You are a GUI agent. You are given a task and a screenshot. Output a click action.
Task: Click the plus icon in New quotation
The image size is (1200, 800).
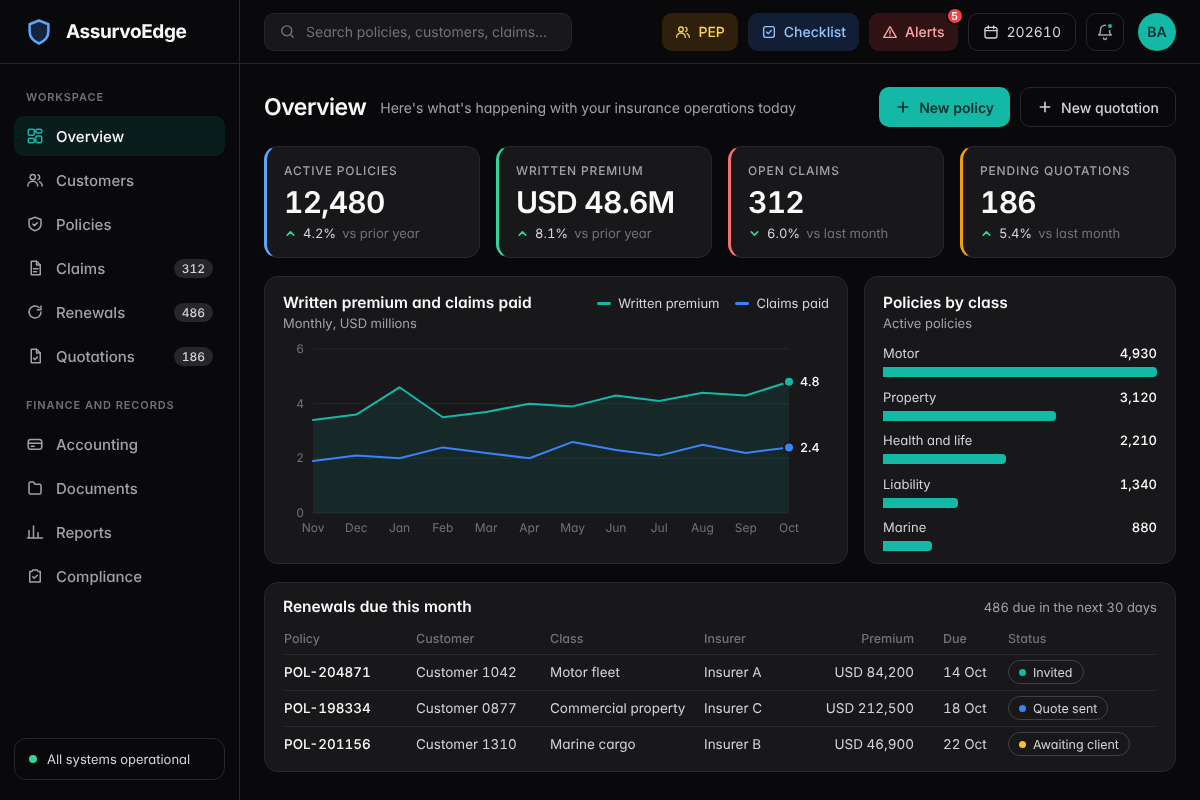click(x=1045, y=107)
